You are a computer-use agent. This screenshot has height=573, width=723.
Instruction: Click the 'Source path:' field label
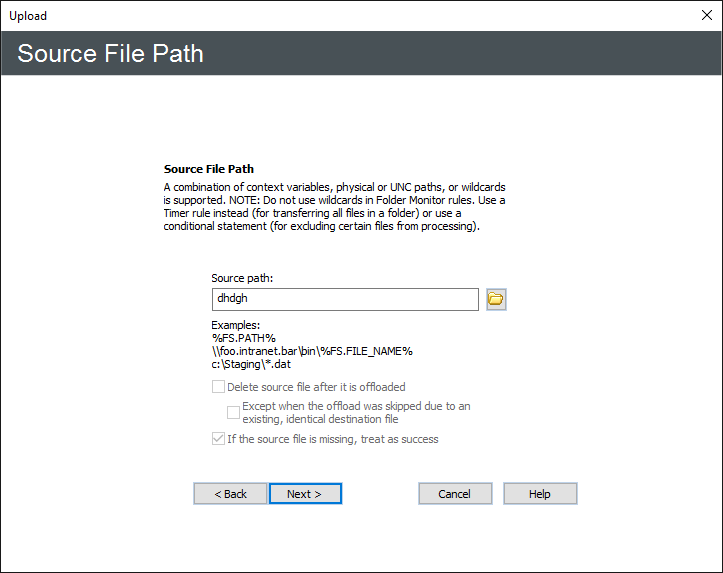click(x=242, y=278)
